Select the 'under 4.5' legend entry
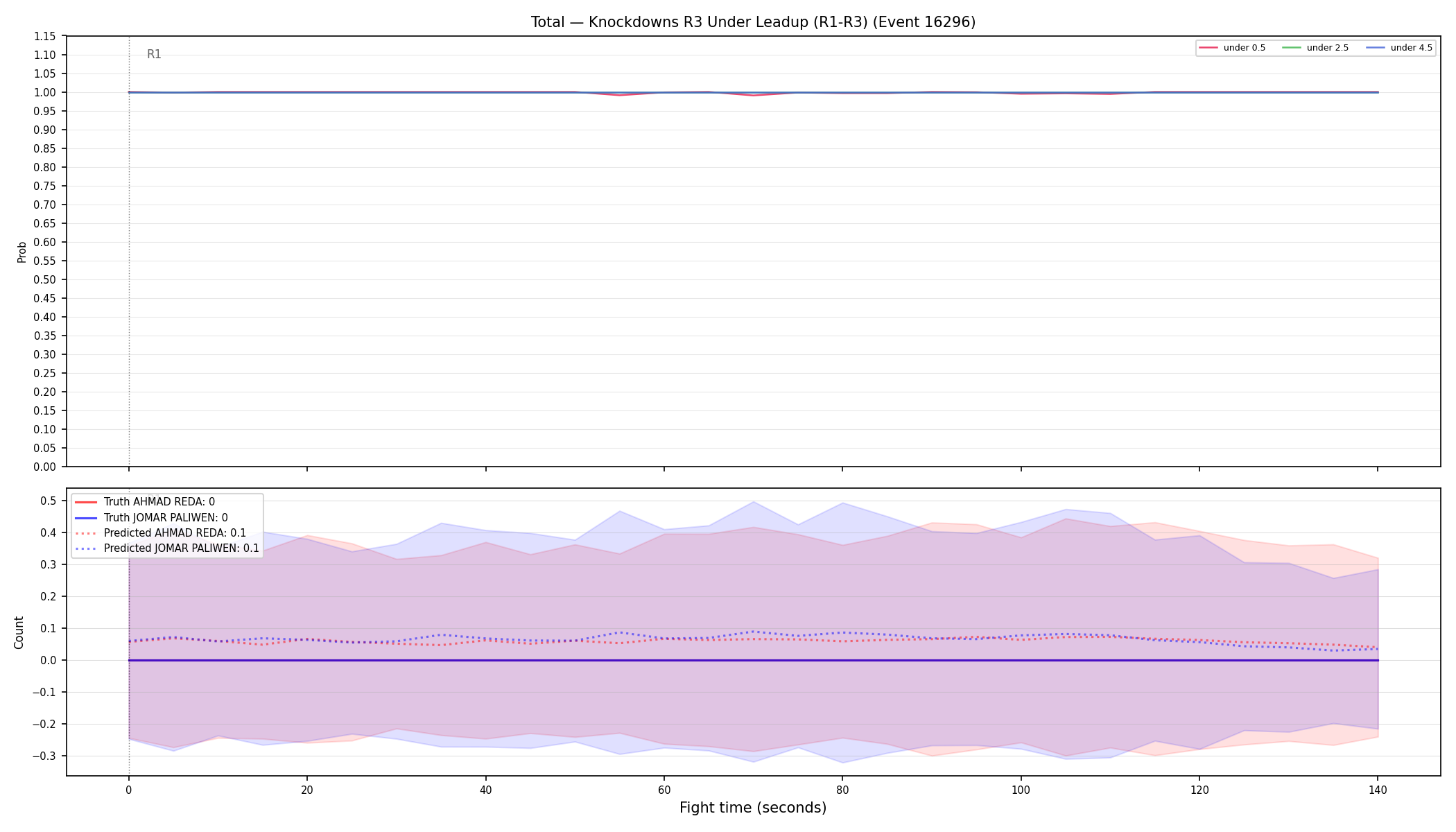 pos(1399,48)
